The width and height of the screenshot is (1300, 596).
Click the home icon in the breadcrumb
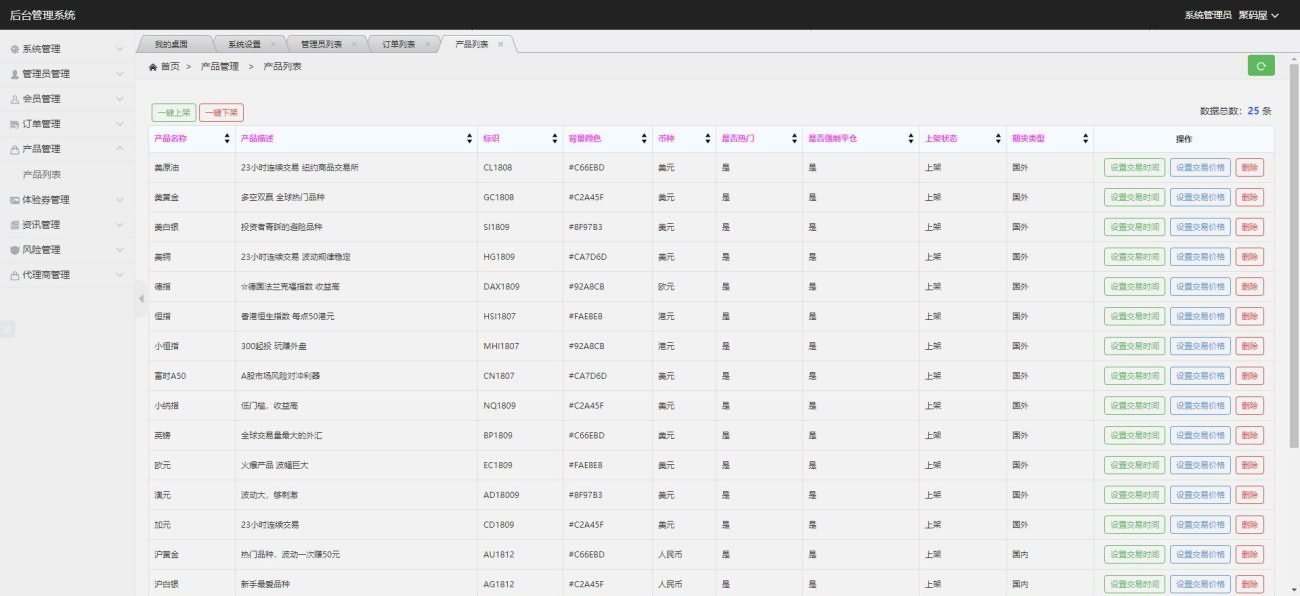point(153,67)
